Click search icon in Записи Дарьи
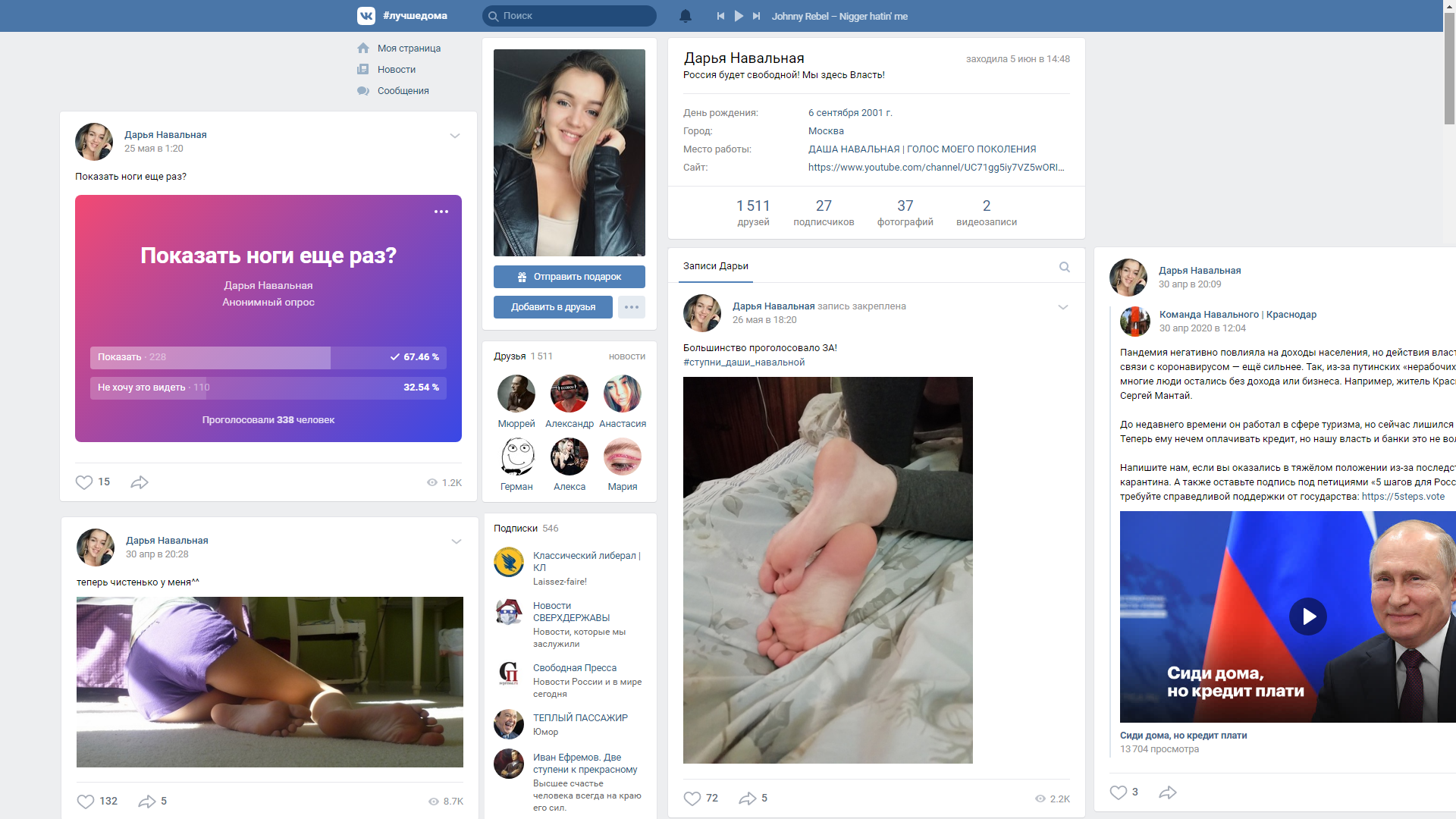 point(1065,267)
